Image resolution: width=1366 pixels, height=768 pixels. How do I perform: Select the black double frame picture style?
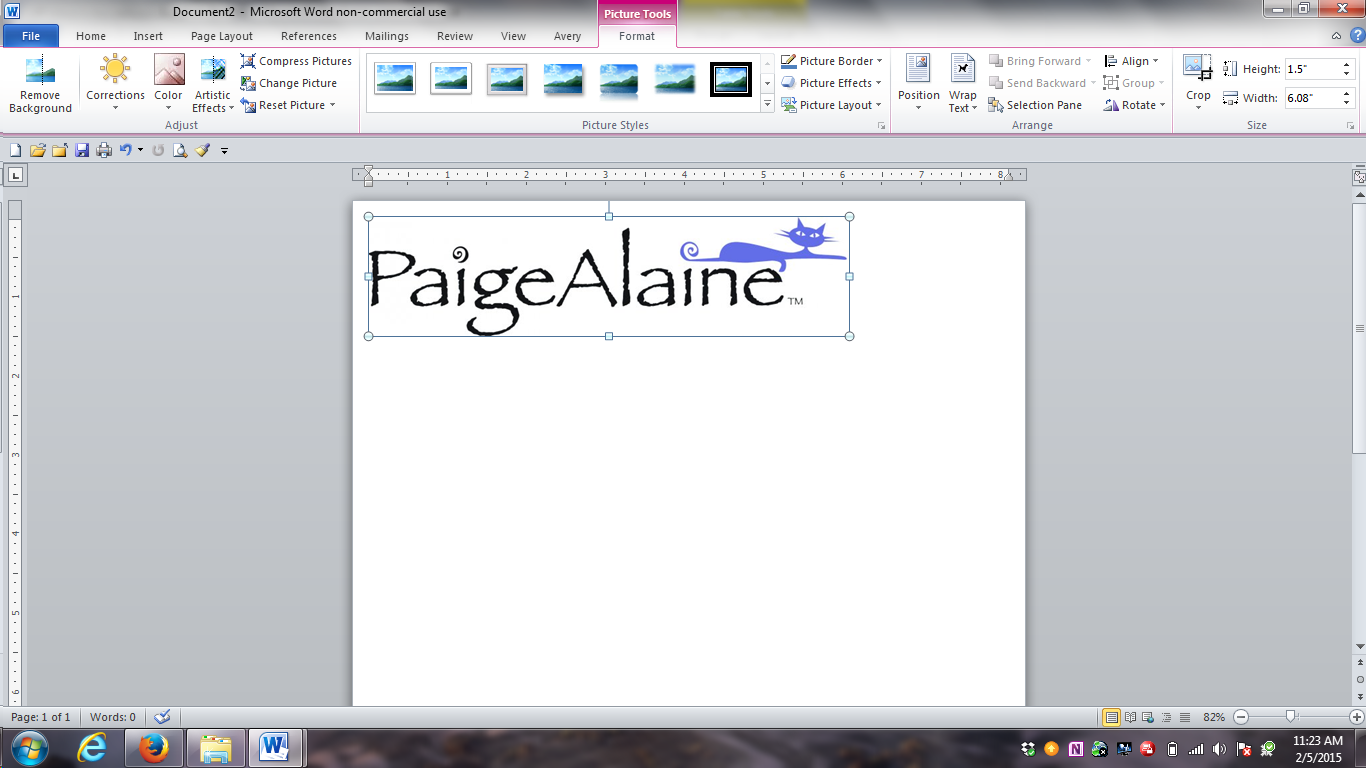coord(730,79)
